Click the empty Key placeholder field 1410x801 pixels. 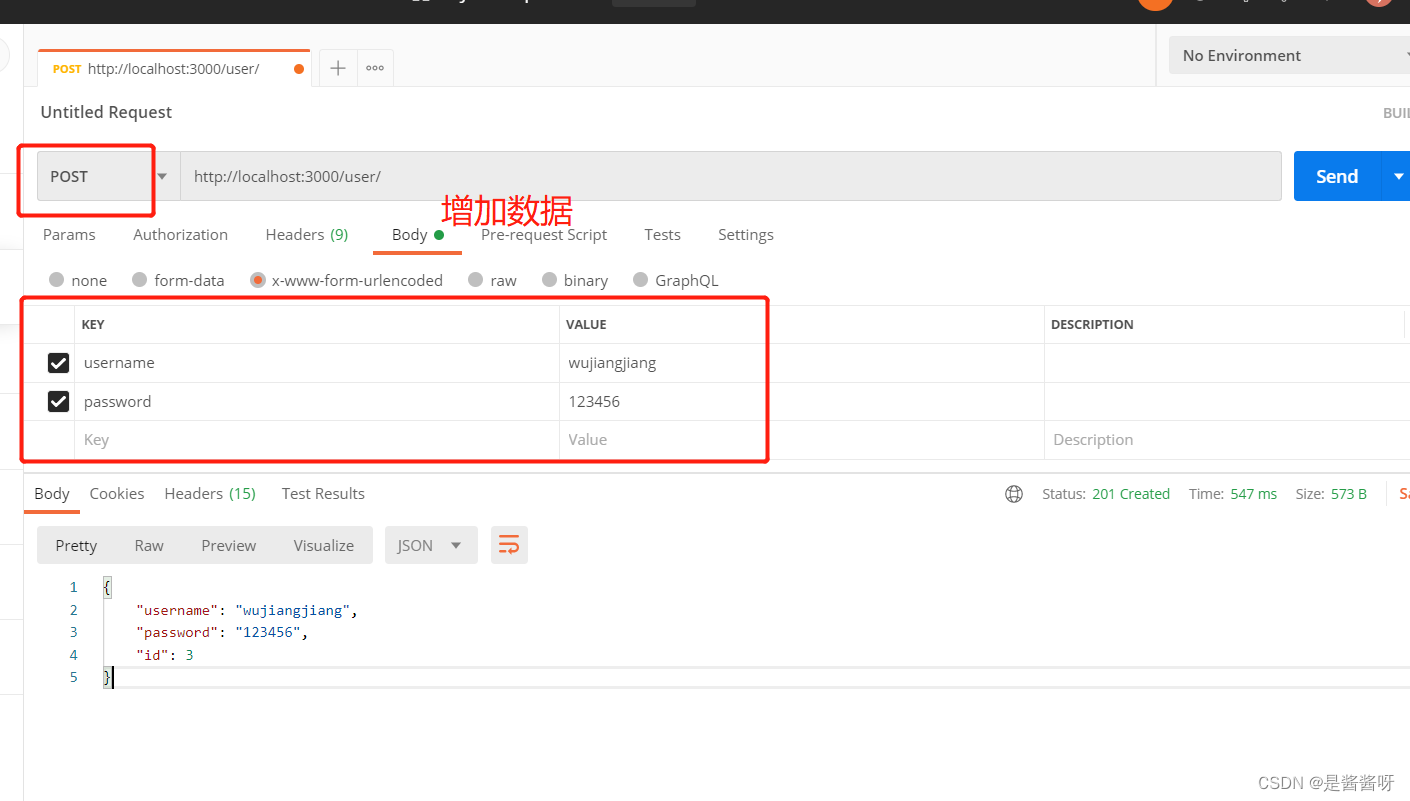pyautogui.click(x=316, y=440)
